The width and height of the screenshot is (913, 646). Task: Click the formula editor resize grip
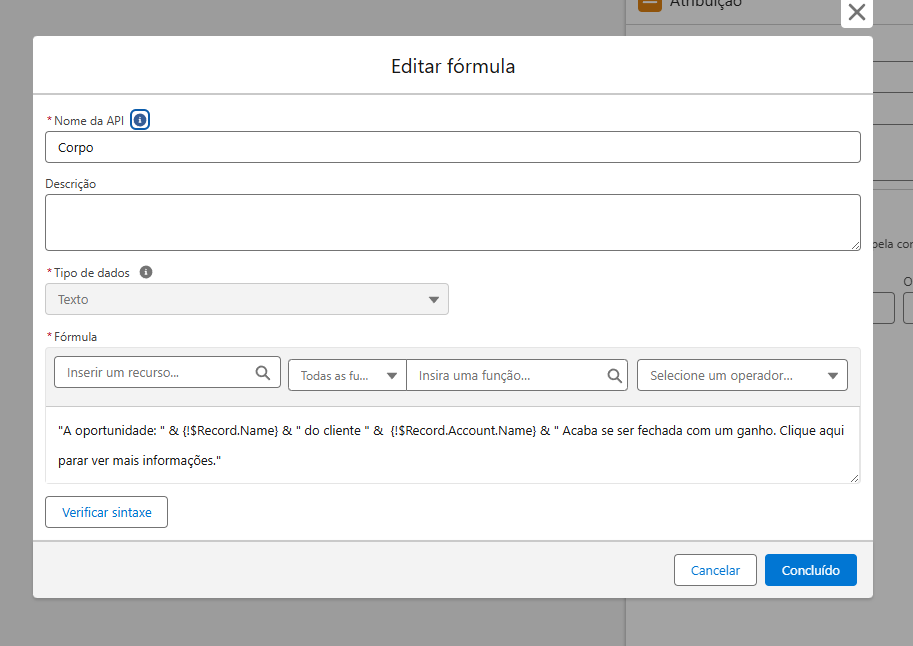pos(855,478)
